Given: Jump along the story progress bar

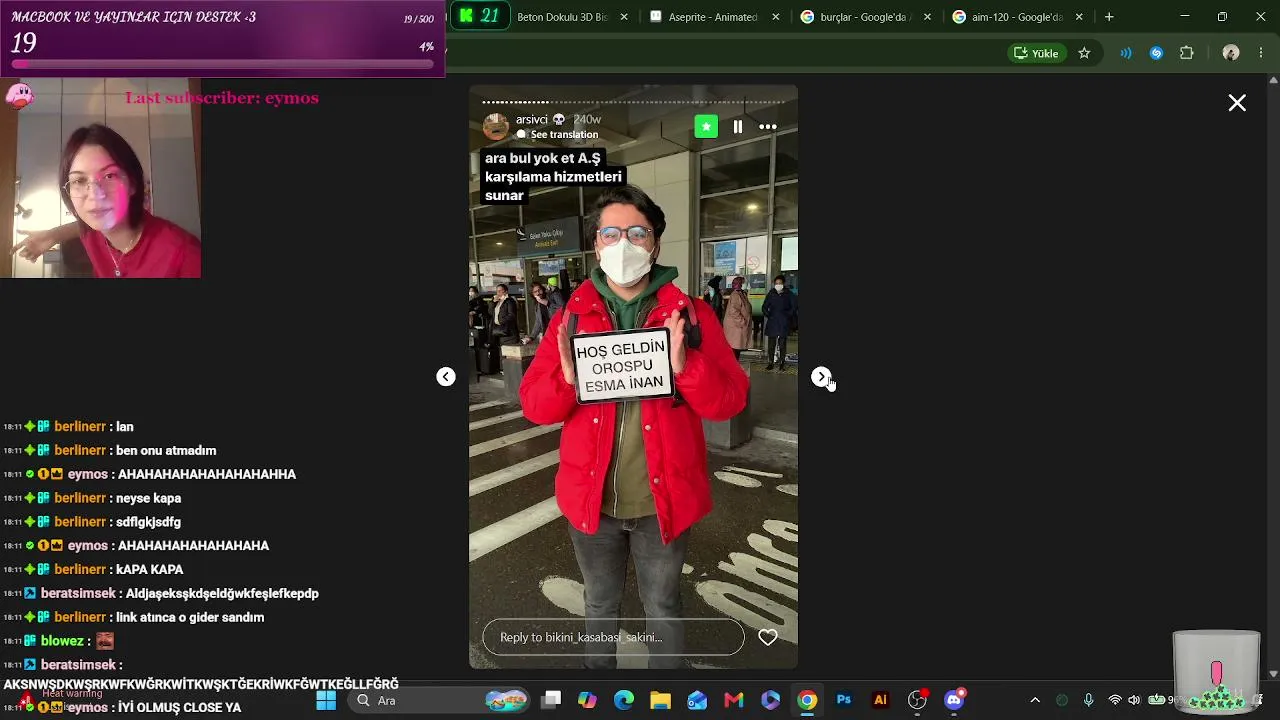Looking at the screenshot, I should (x=634, y=102).
